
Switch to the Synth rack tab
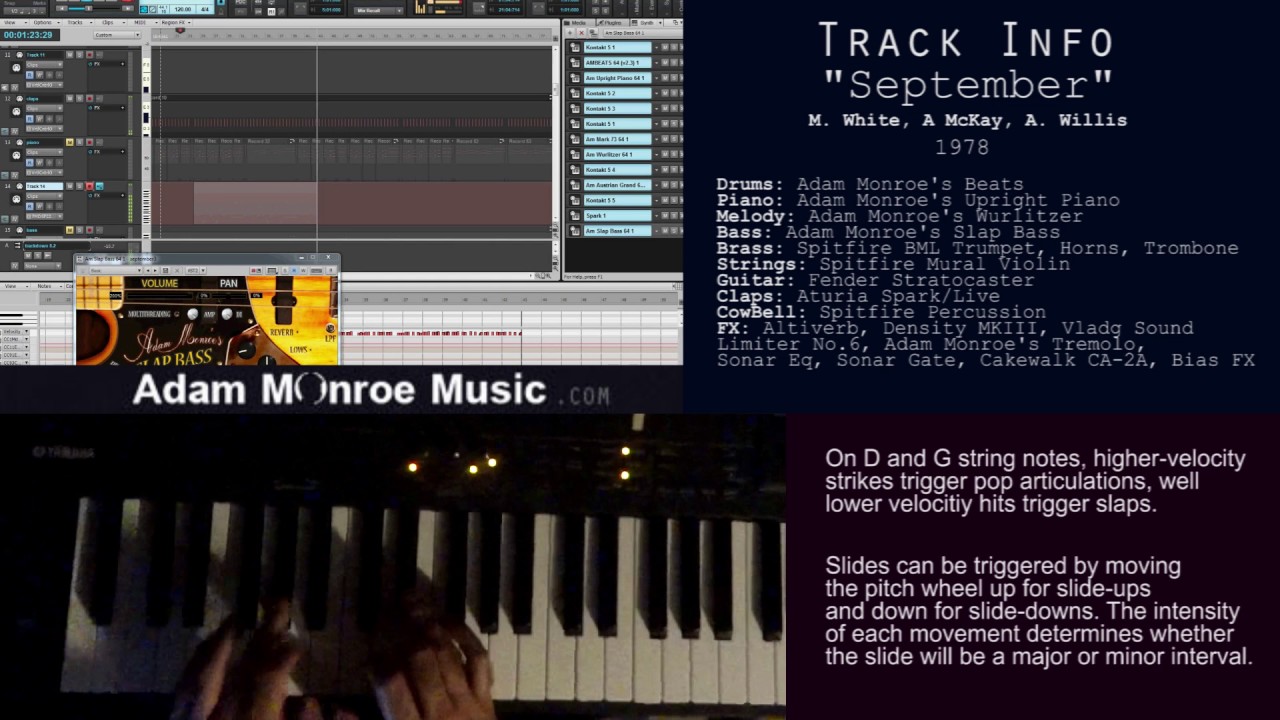(646, 23)
